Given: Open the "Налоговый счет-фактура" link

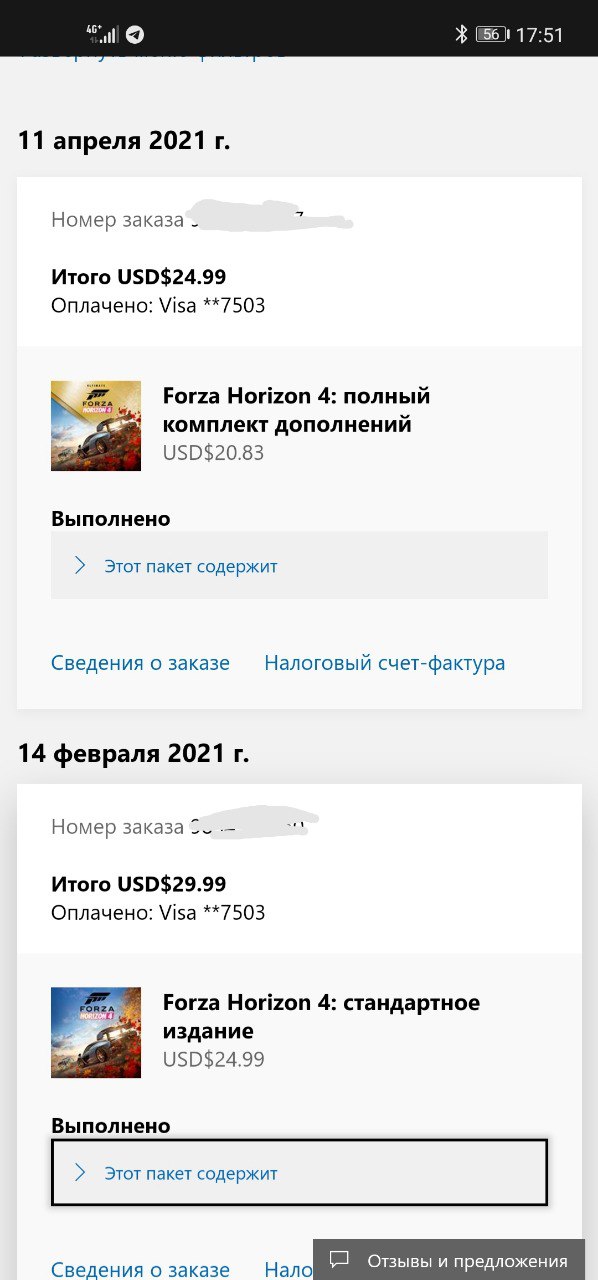Looking at the screenshot, I should click(x=384, y=663).
